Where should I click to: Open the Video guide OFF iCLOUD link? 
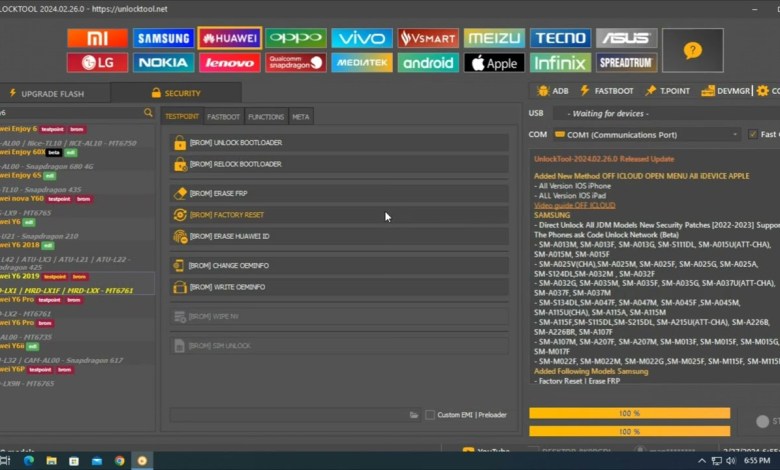[x=574, y=205]
